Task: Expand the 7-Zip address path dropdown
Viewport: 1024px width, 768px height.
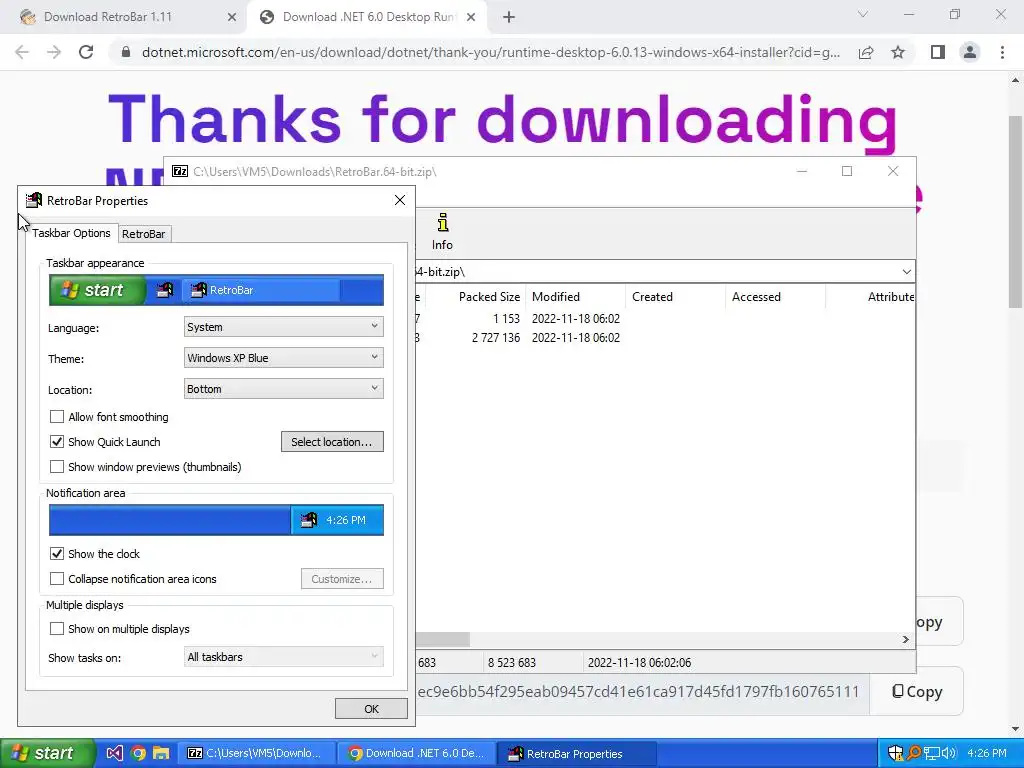Action: (x=906, y=272)
